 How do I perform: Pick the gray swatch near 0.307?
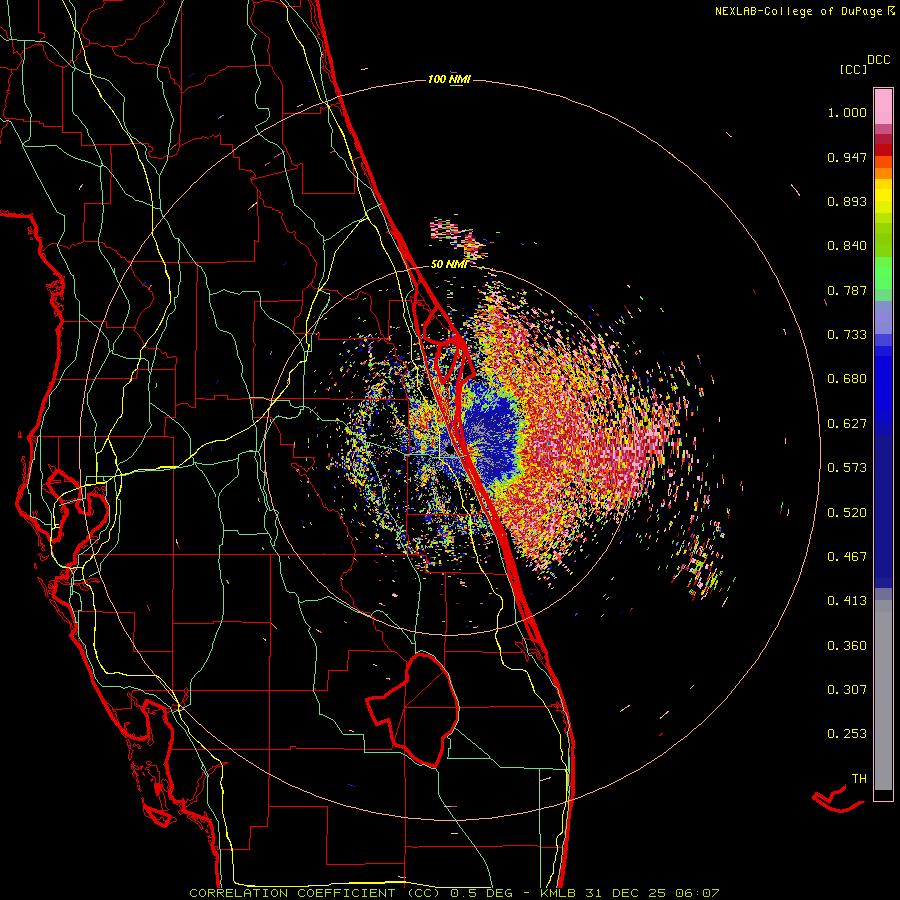point(883,695)
